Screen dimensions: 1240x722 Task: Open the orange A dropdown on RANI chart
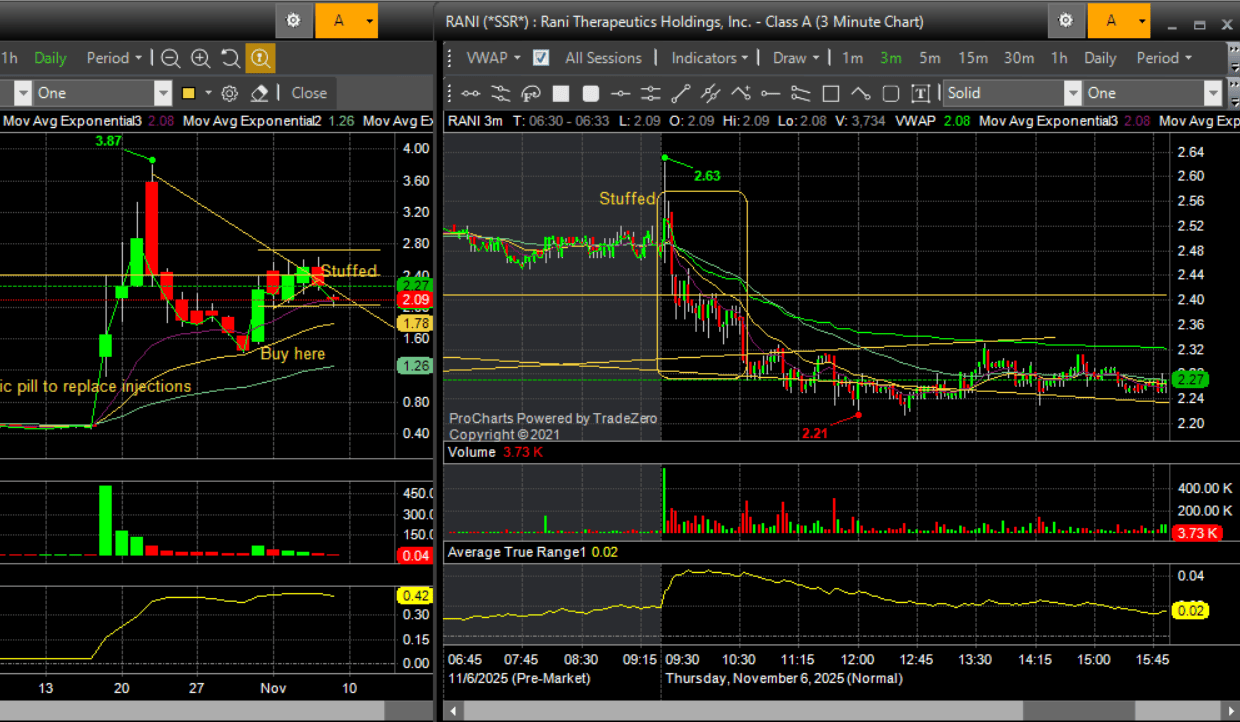[1119, 20]
